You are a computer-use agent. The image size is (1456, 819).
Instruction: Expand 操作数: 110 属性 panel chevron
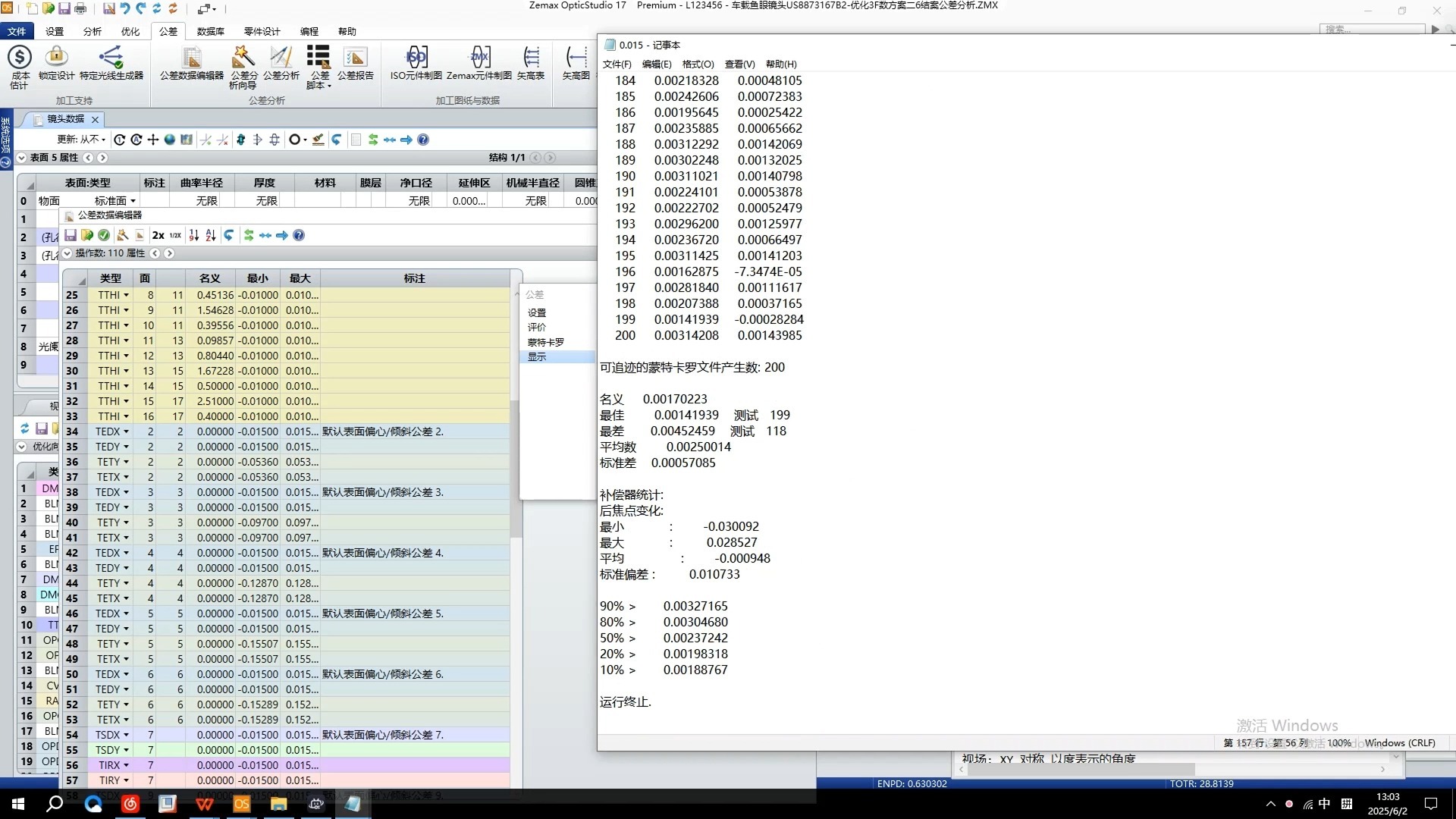pyautogui.click(x=67, y=253)
